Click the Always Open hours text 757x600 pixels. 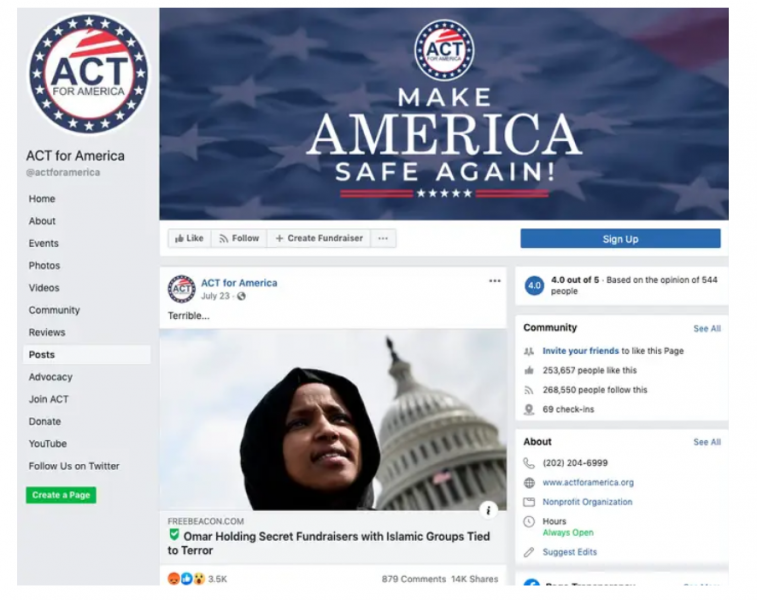coord(568,532)
